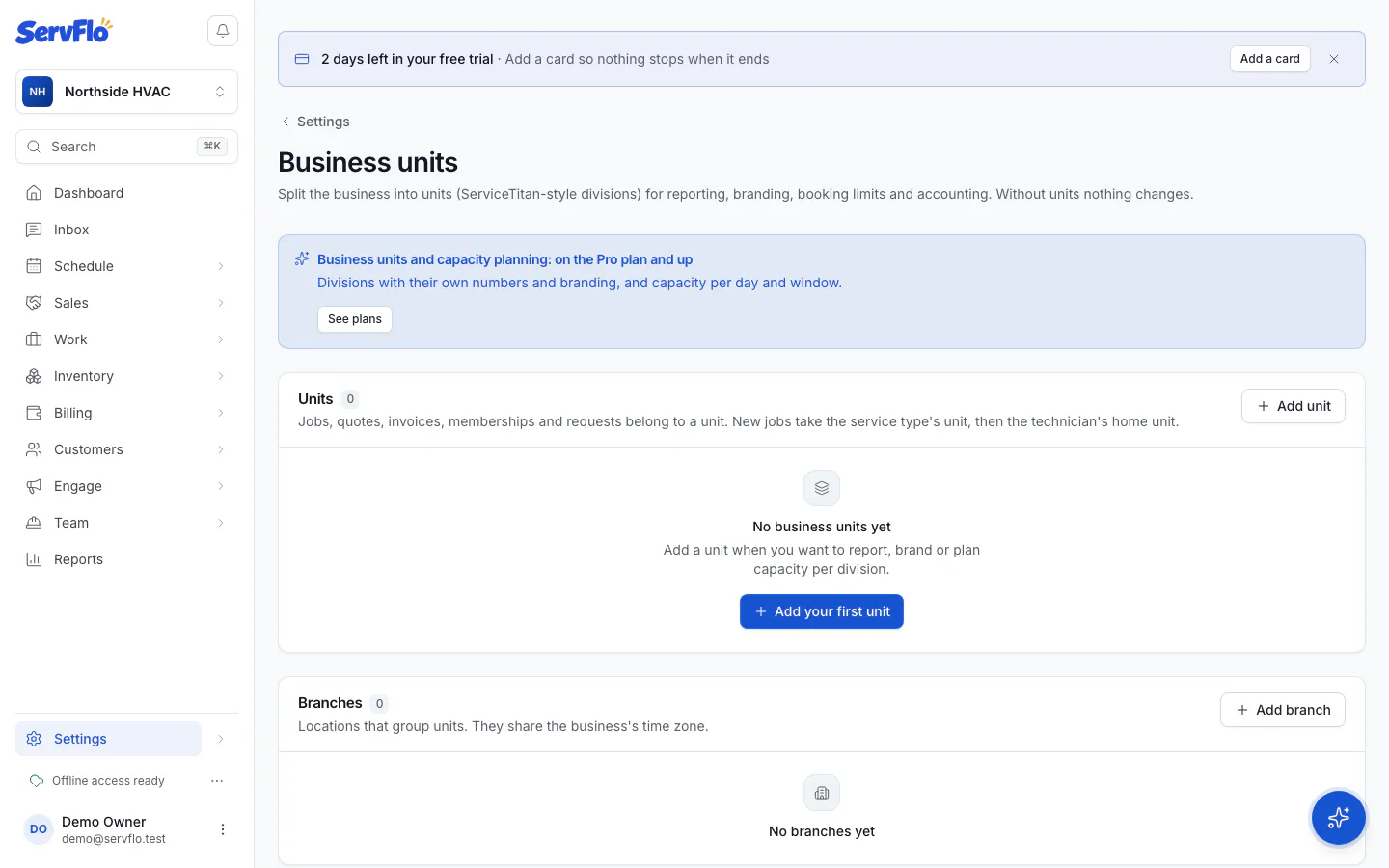Image resolution: width=1389 pixels, height=868 pixels.
Task: Open Inbox from the sidebar
Action: click(x=126, y=230)
